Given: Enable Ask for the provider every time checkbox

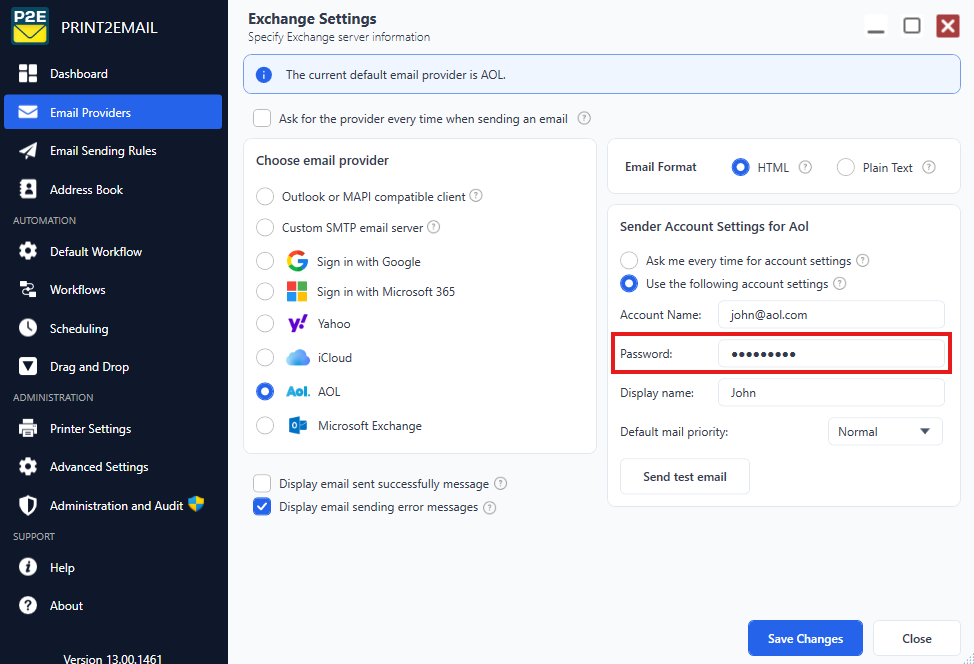Looking at the screenshot, I should (x=262, y=118).
